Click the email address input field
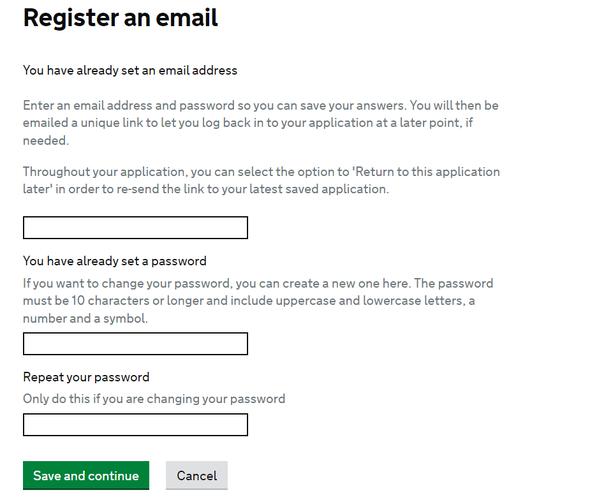The width and height of the screenshot is (606, 500). click(x=135, y=228)
